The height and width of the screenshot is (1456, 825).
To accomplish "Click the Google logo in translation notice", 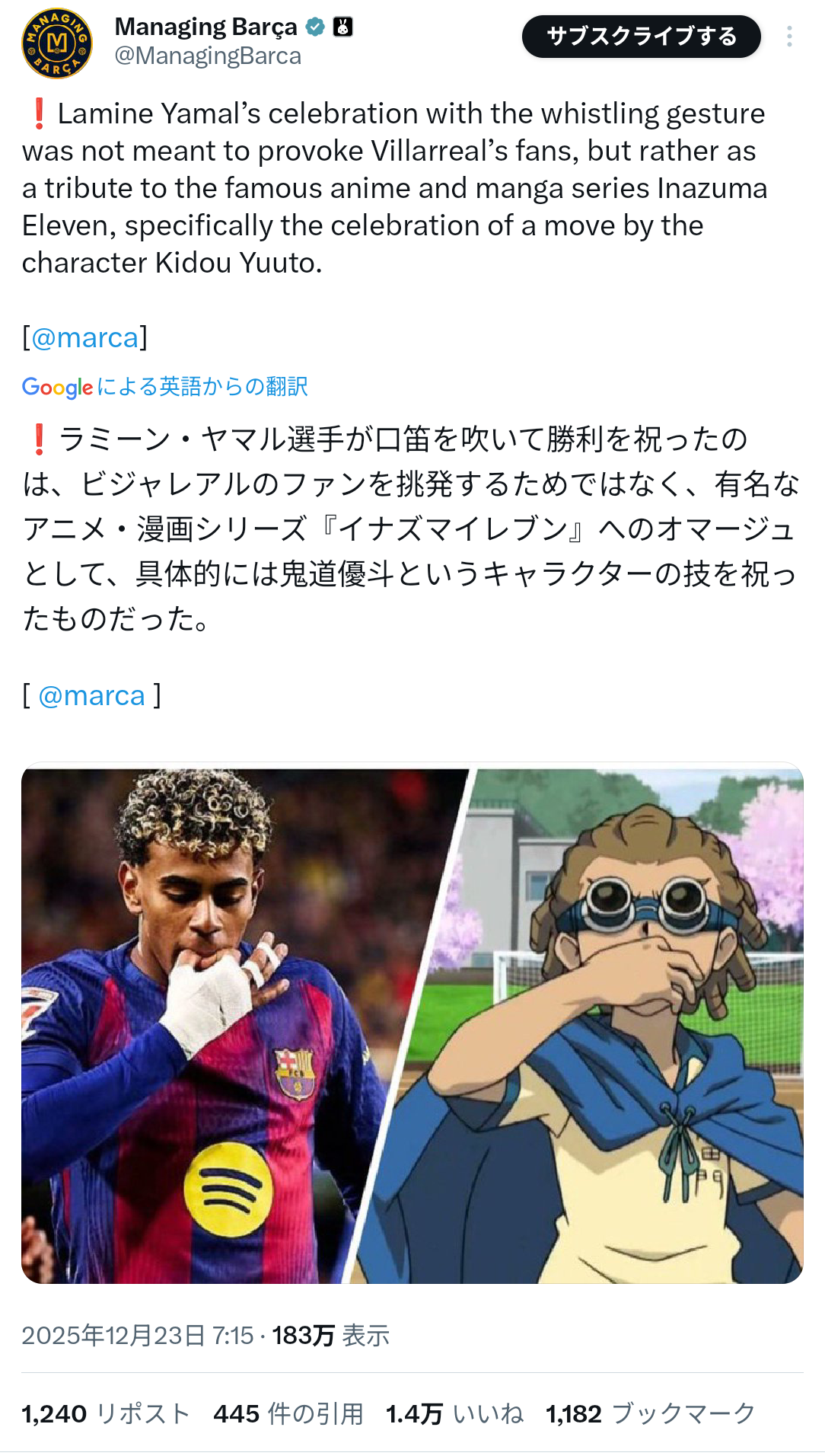I will [57, 388].
